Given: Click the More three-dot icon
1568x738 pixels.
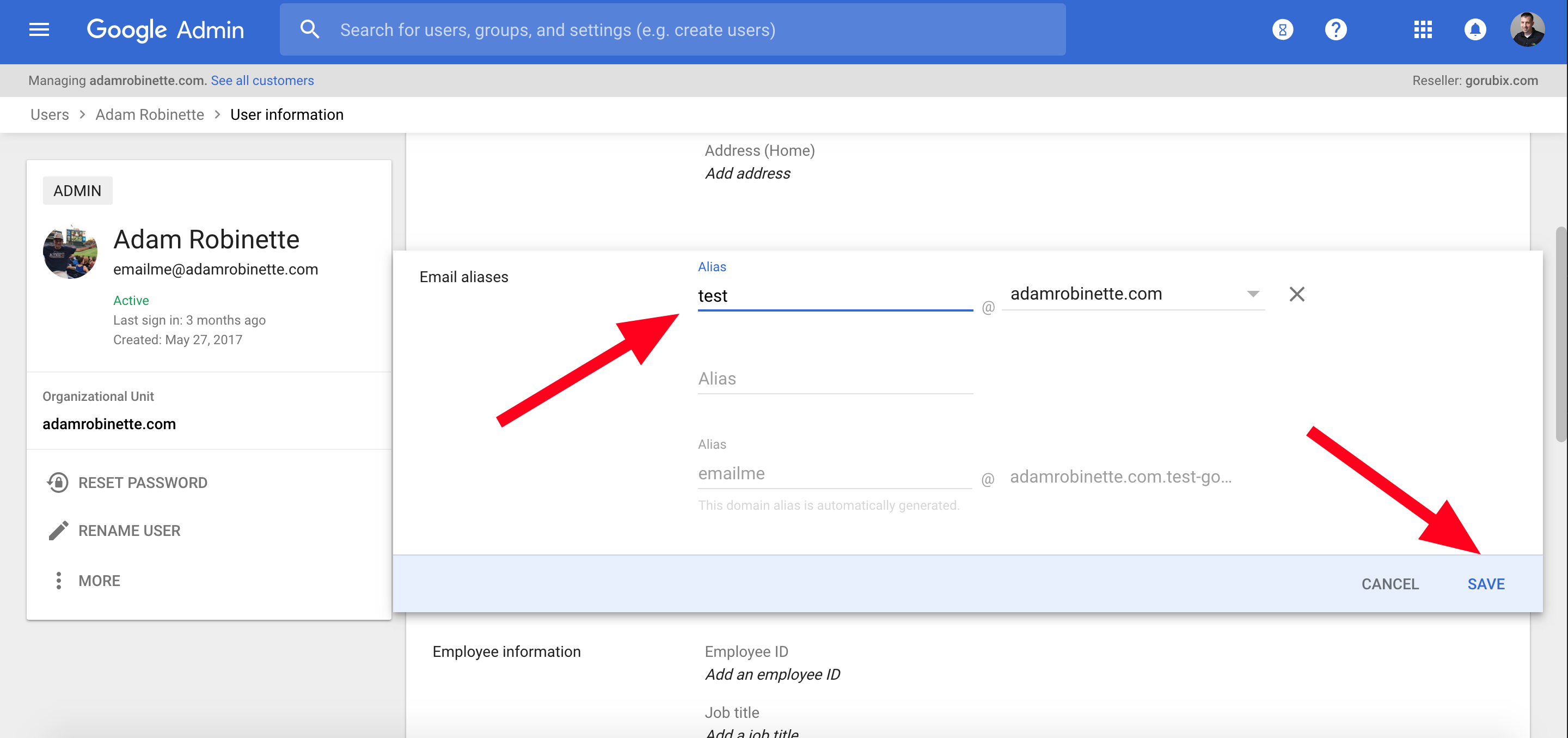Looking at the screenshot, I should (x=58, y=580).
